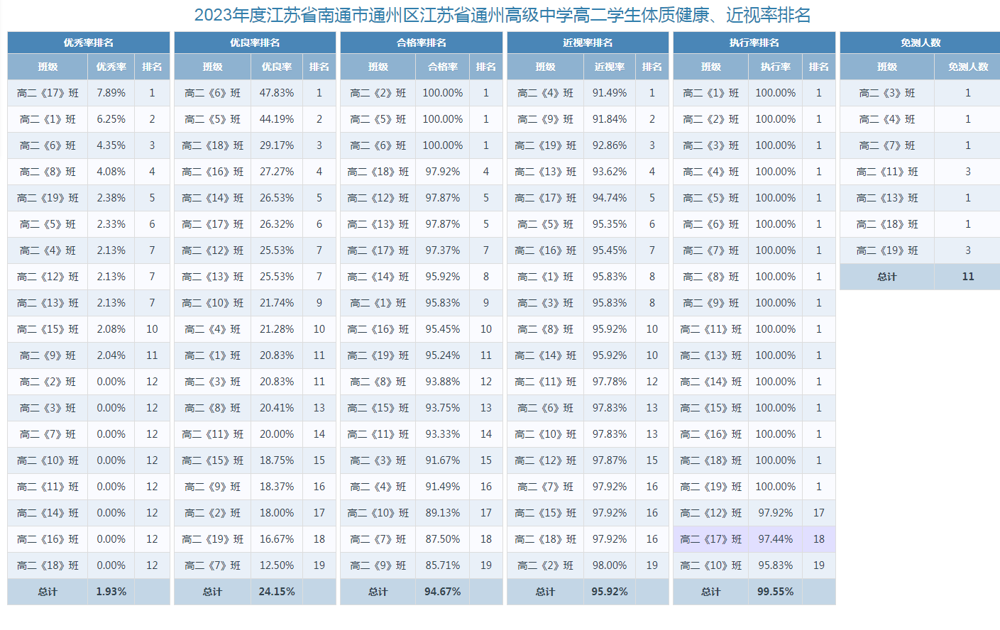The image size is (1000, 630).
Task: Select the 优良率排名 table title bar
Action: click(x=254, y=43)
